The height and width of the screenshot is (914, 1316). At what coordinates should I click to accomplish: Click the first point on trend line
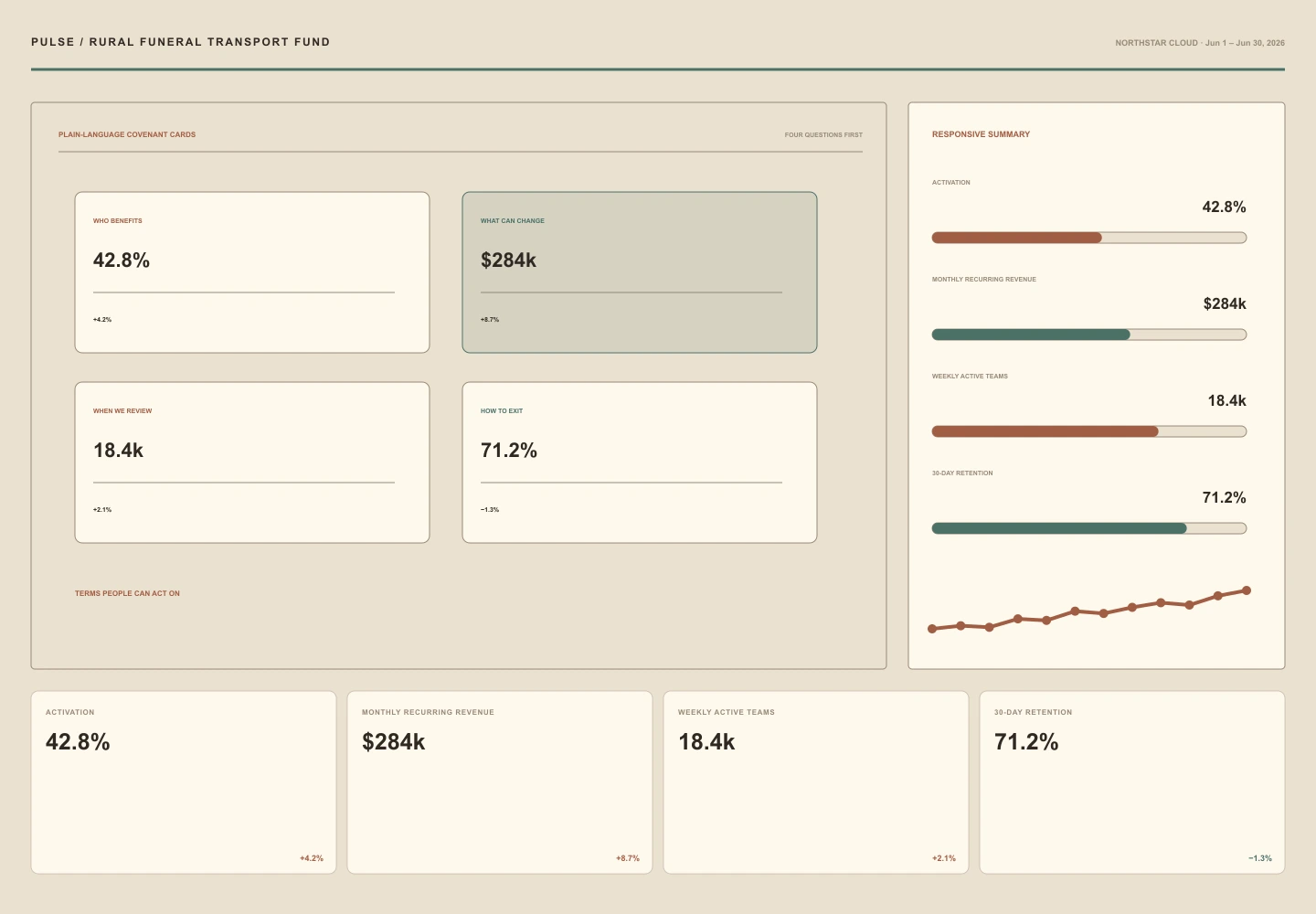coord(932,629)
